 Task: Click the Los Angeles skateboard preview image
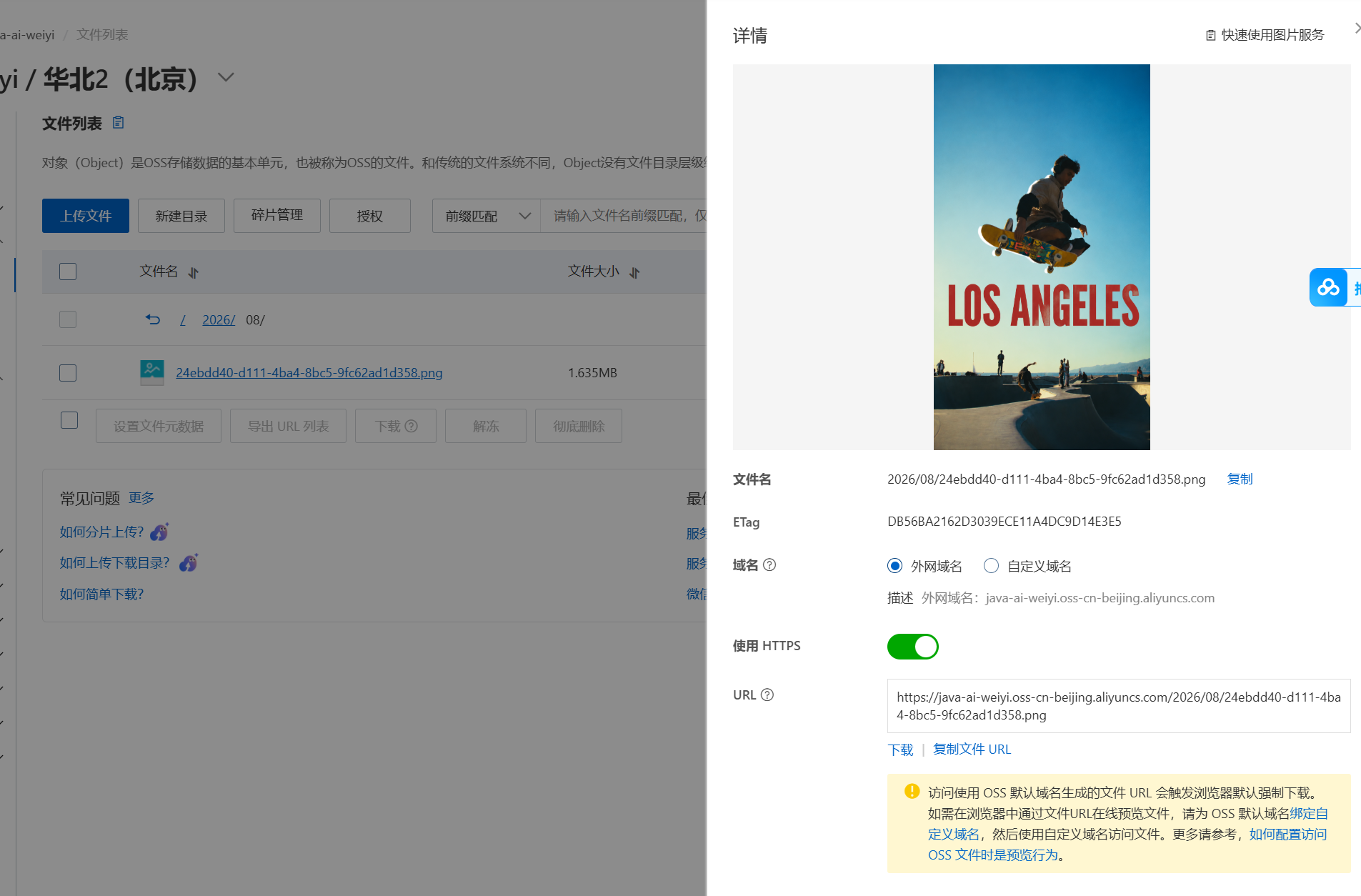pos(1042,257)
